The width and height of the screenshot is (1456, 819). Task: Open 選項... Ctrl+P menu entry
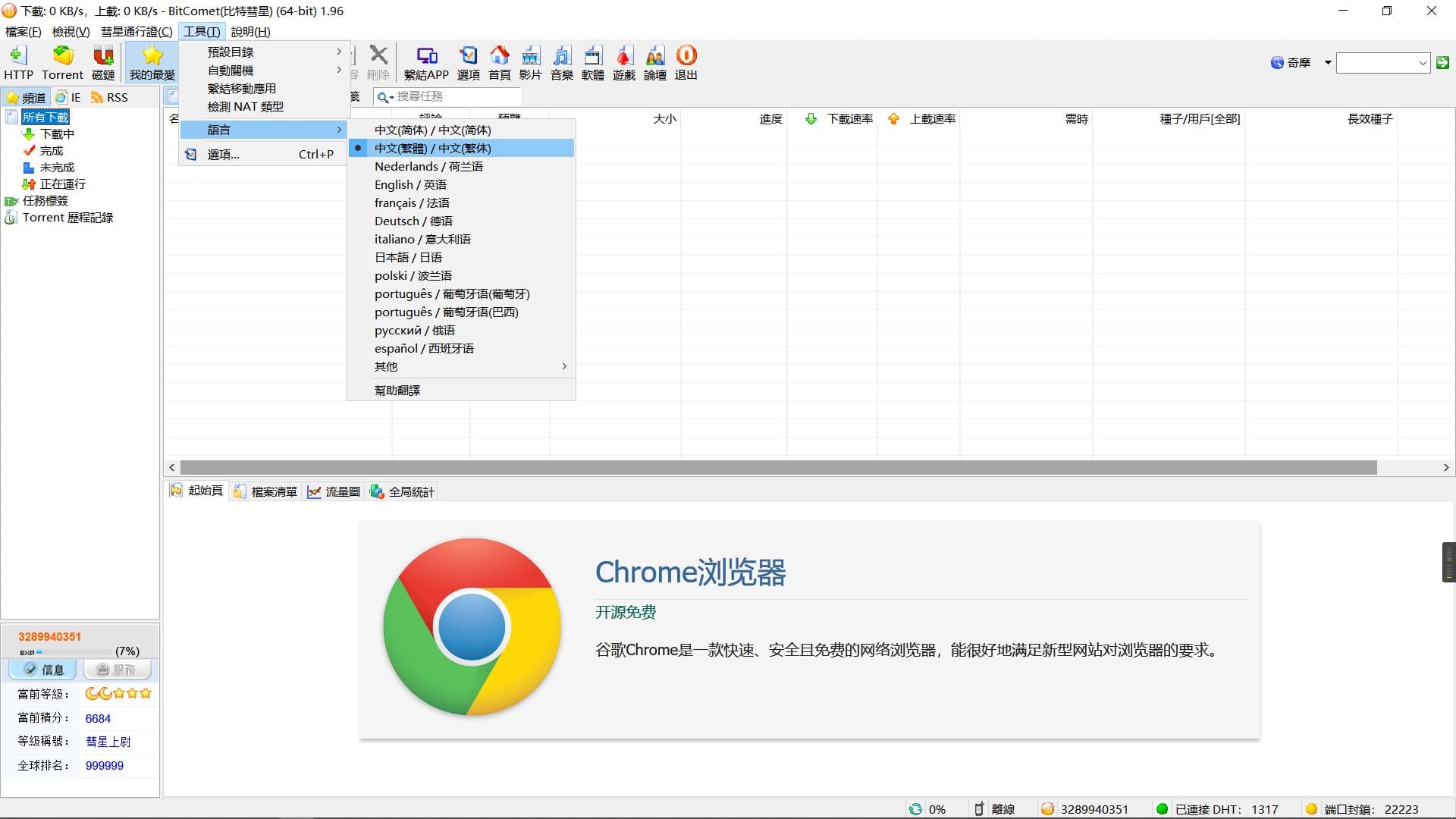tap(264, 155)
